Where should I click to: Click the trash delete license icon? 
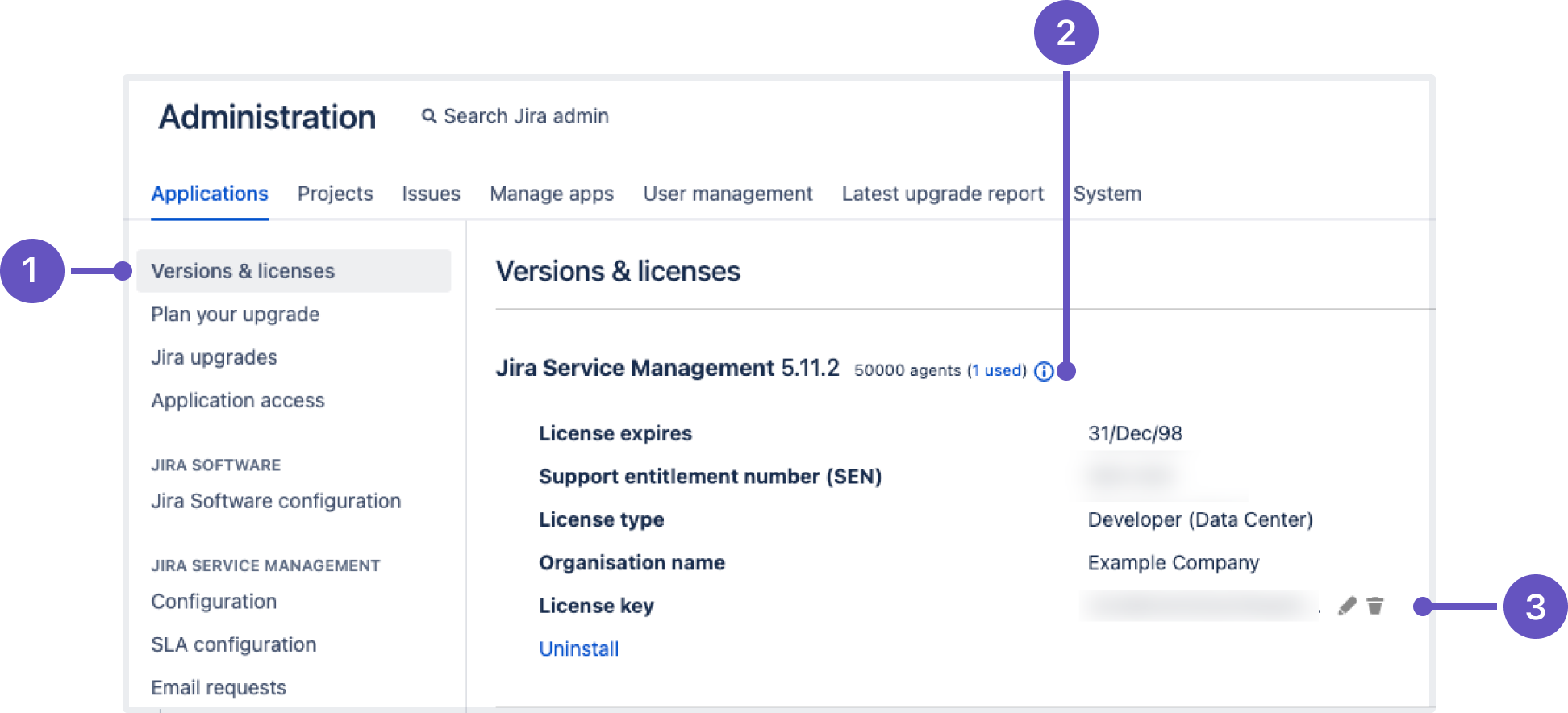[1375, 606]
